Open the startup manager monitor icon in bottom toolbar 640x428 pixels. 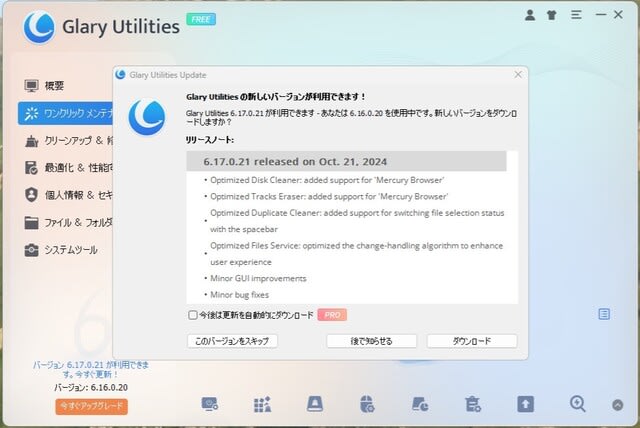(210, 404)
